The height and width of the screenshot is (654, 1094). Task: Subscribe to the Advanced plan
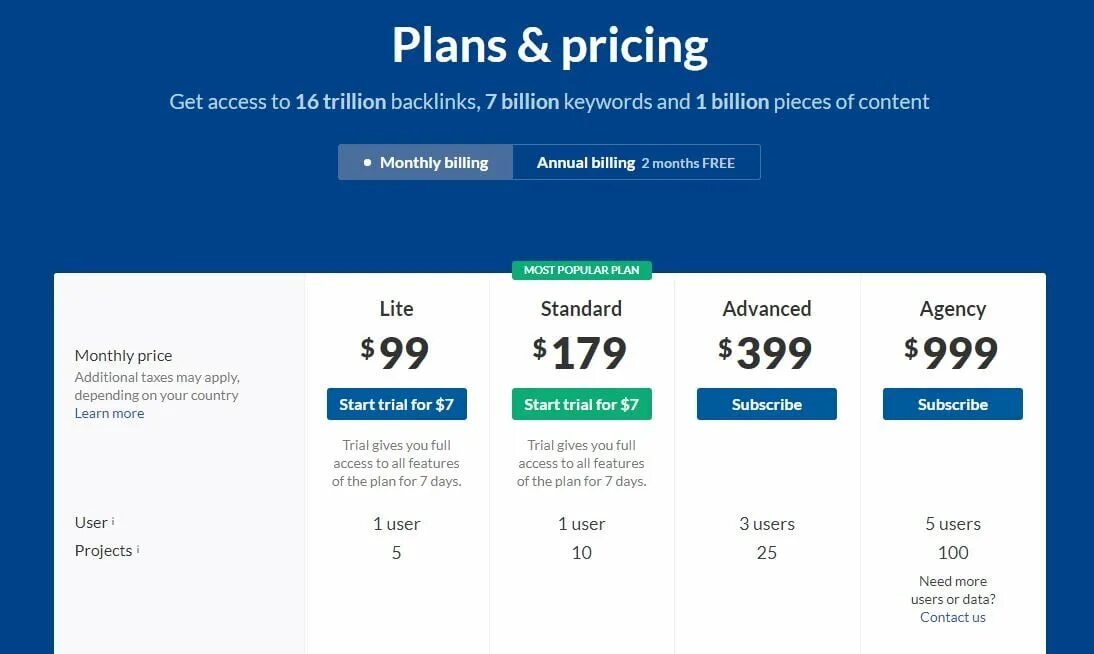click(x=766, y=404)
